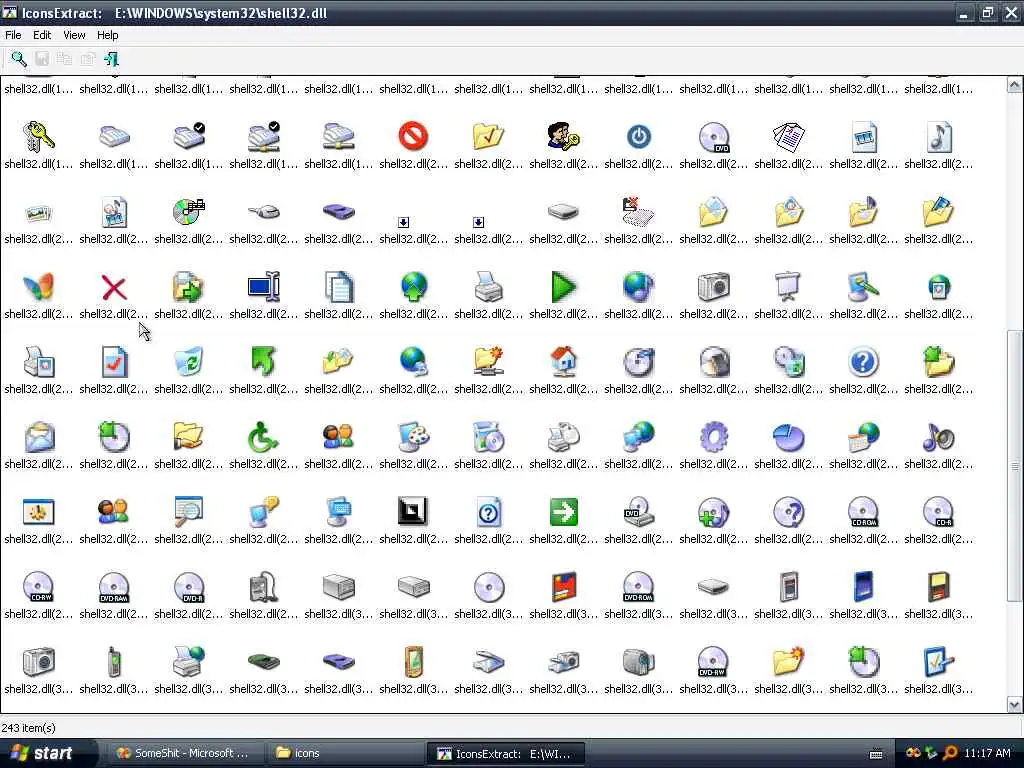Select the camcorder video camera icon
The height and width of the screenshot is (768, 1024).
click(x=639, y=662)
